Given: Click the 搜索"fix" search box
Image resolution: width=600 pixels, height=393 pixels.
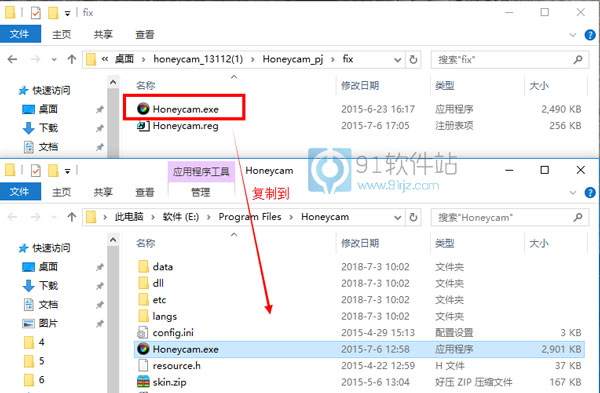Looking at the screenshot, I should [x=509, y=60].
